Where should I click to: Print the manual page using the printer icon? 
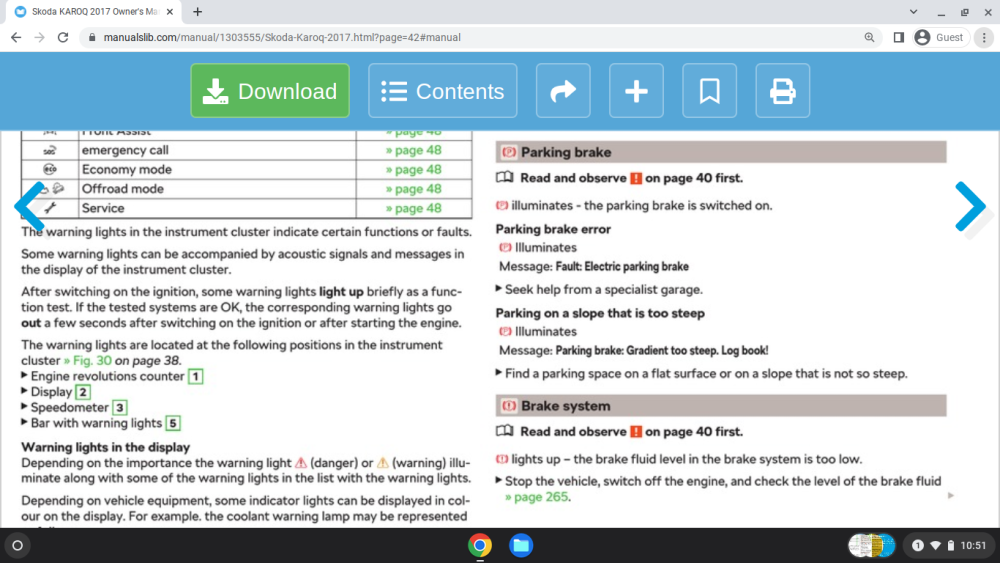(783, 91)
